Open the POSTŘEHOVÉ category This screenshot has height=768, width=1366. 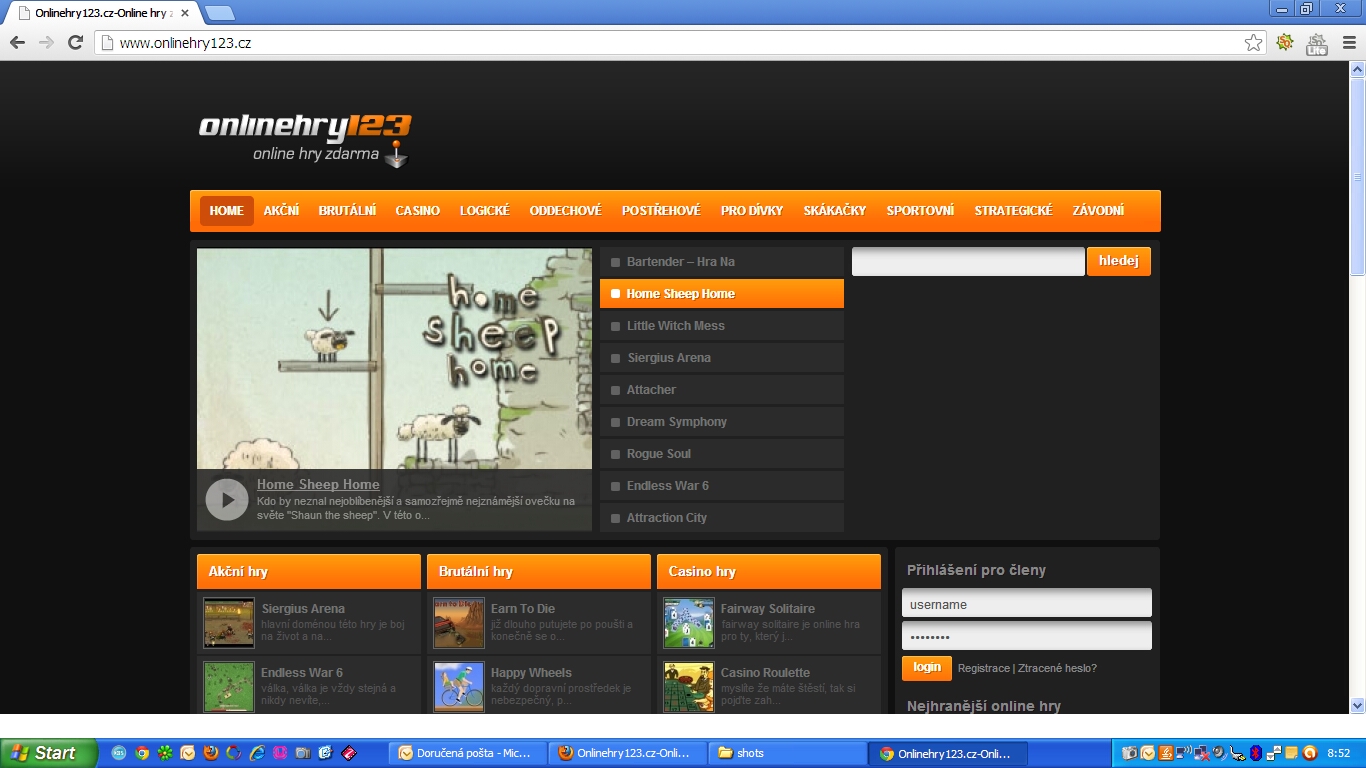click(x=661, y=211)
